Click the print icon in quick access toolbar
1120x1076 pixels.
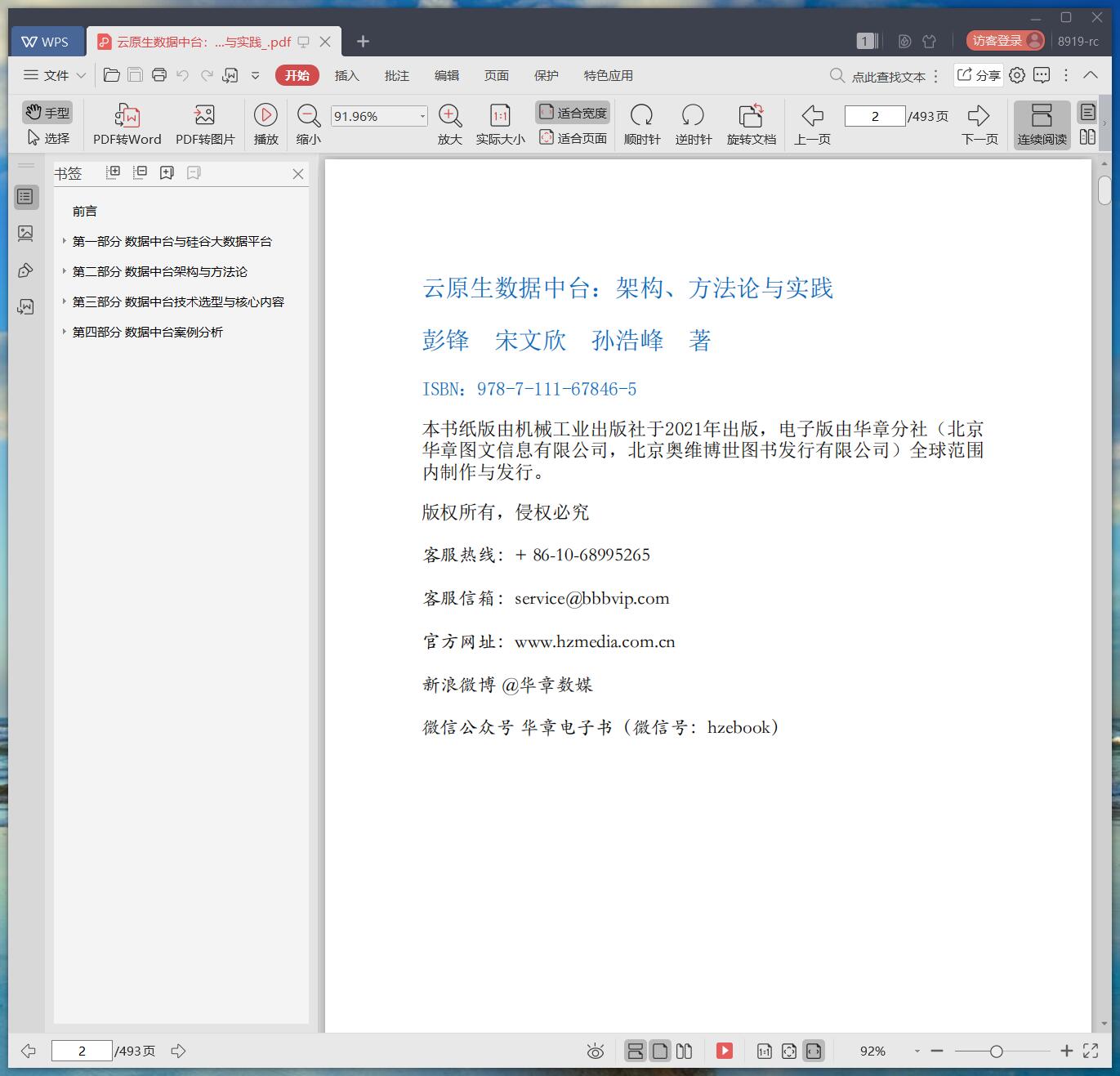pyautogui.click(x=159, y=75)
